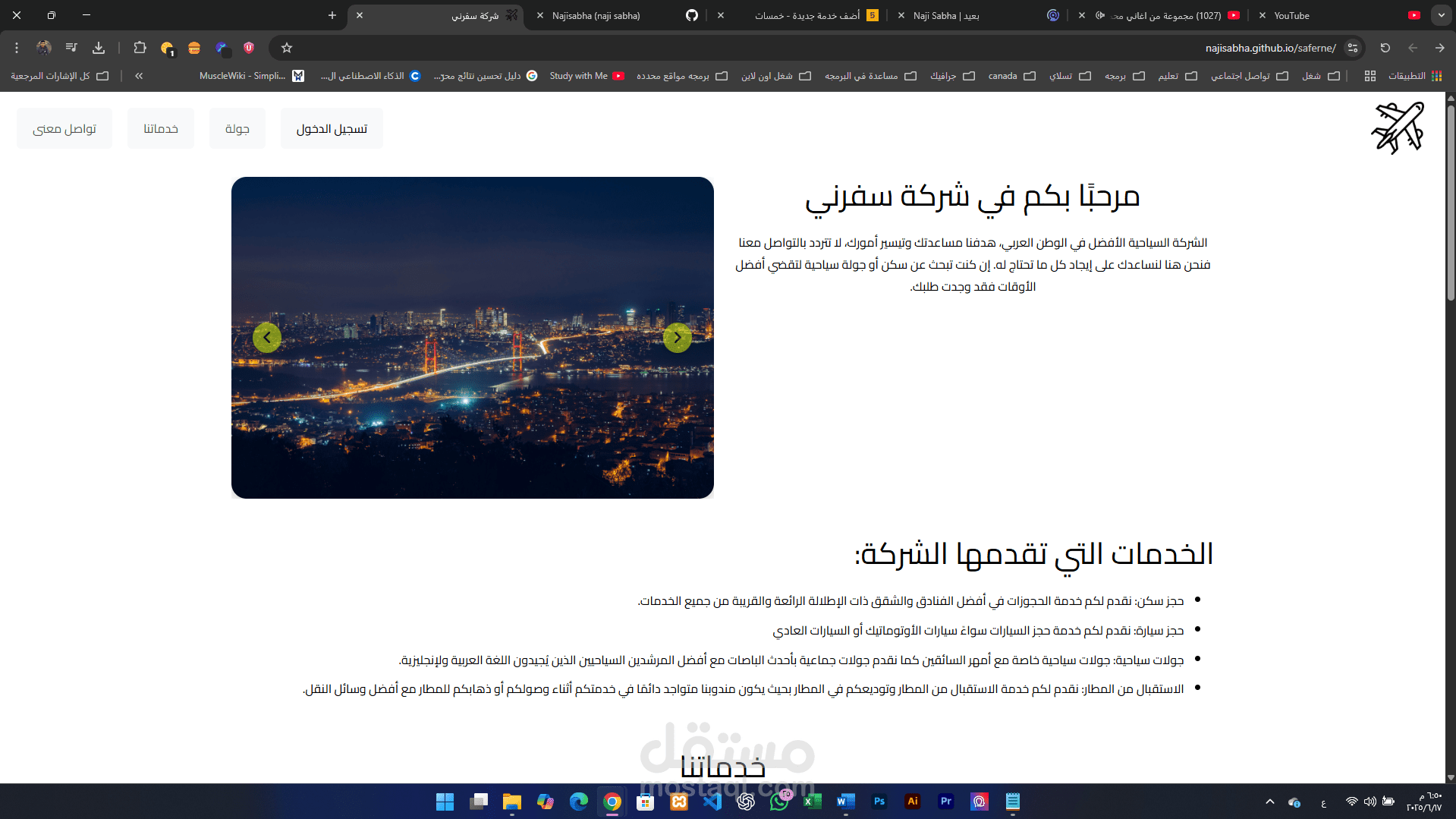This screenshot has width=1456, height=819.
Task: Launch Adobe Illustrator from the taskbar
Action: (912, 802)
